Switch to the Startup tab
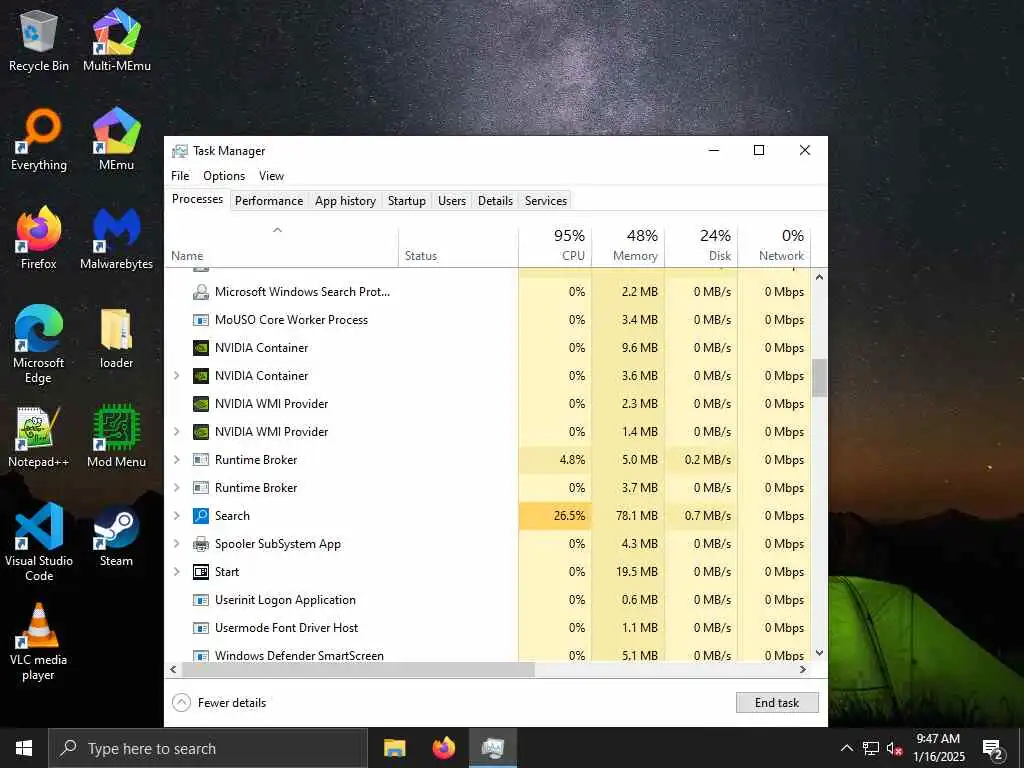Image resolution: width=1024 pixels, height=768 pixels. pos(407,200)
